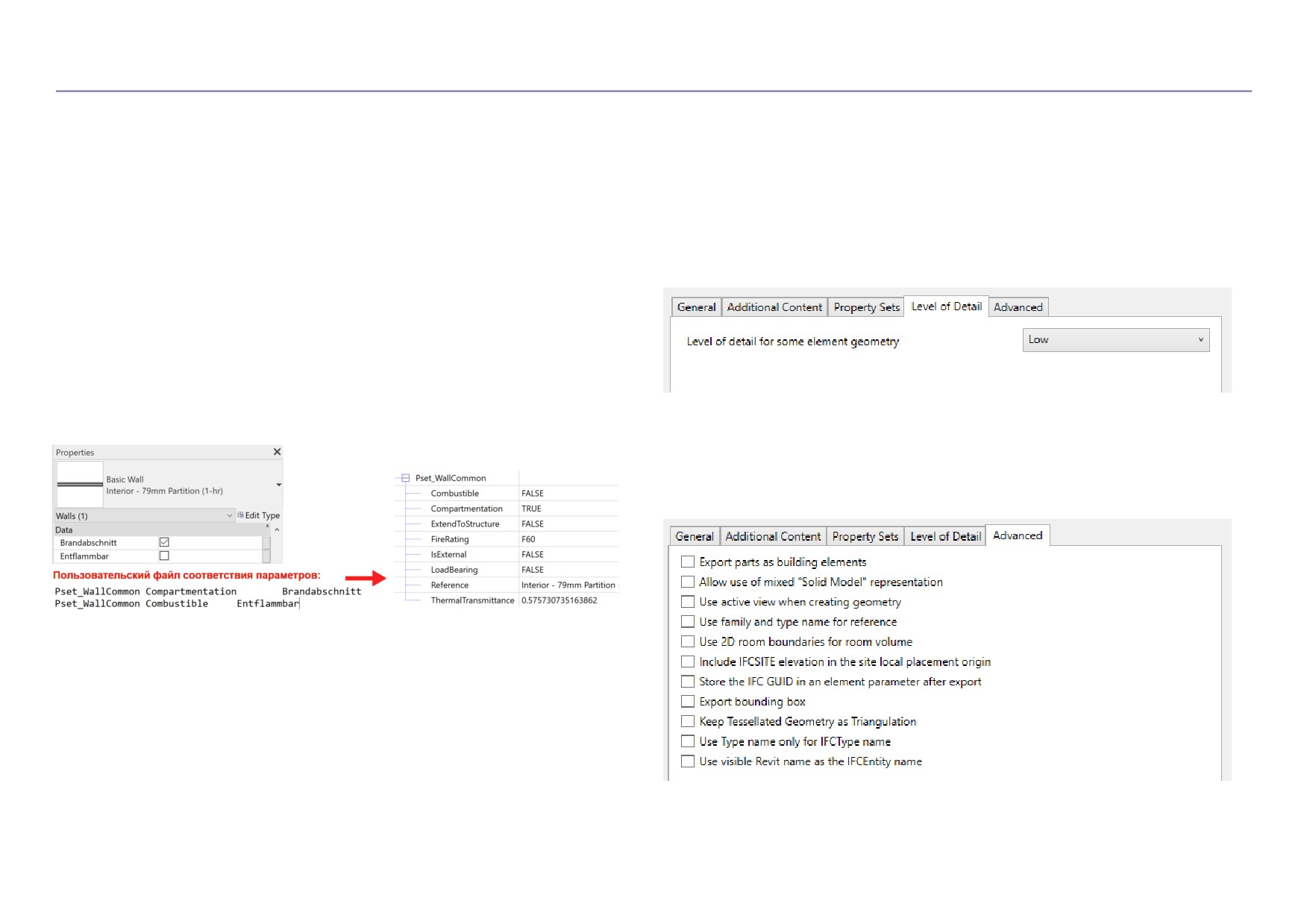
Task: Click the Pset_WallCommon Combustible mapping line
Action: (x=177, y=603)
